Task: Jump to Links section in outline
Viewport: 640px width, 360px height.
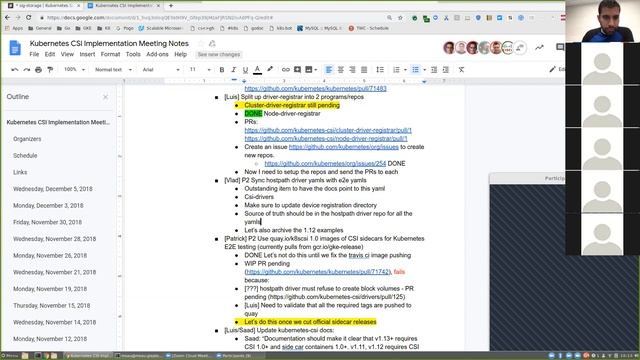Action: (x=20, y=173)
